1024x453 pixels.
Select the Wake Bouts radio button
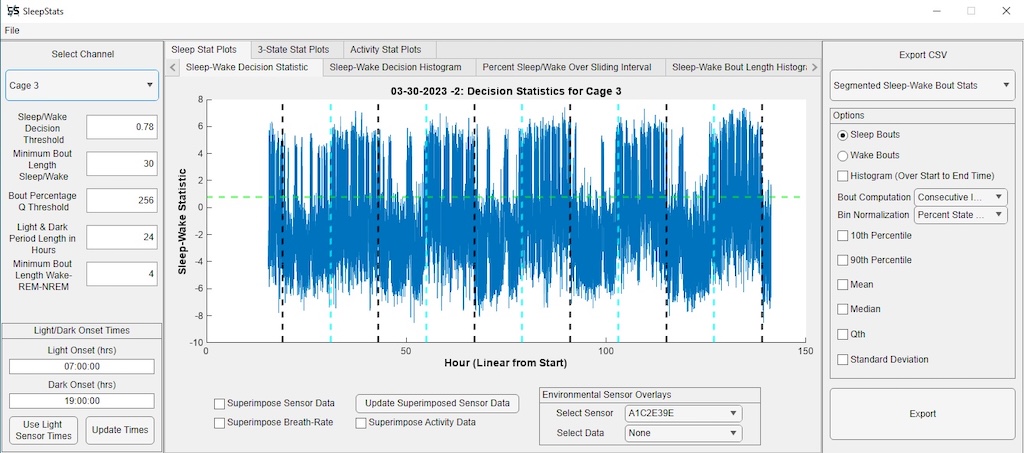843,155
